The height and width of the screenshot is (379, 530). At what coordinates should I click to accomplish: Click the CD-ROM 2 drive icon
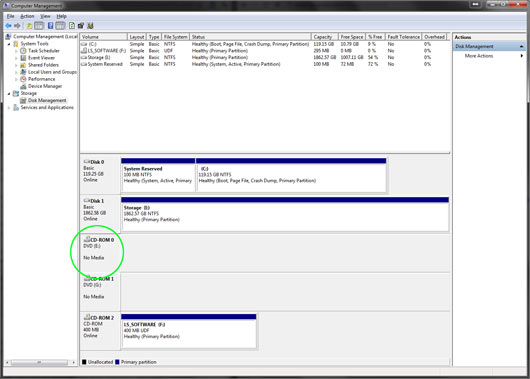[87, 317]
